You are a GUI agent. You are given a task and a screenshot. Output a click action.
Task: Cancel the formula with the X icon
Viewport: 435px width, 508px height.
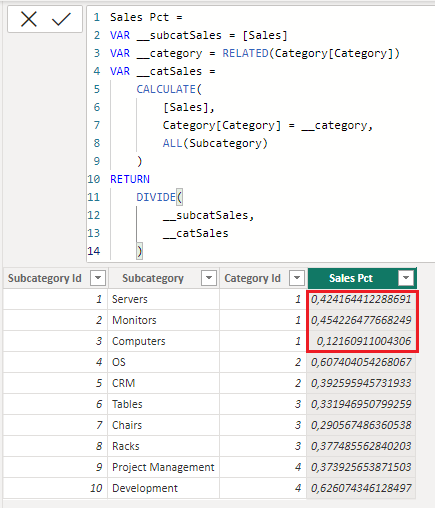click(29, 19)
